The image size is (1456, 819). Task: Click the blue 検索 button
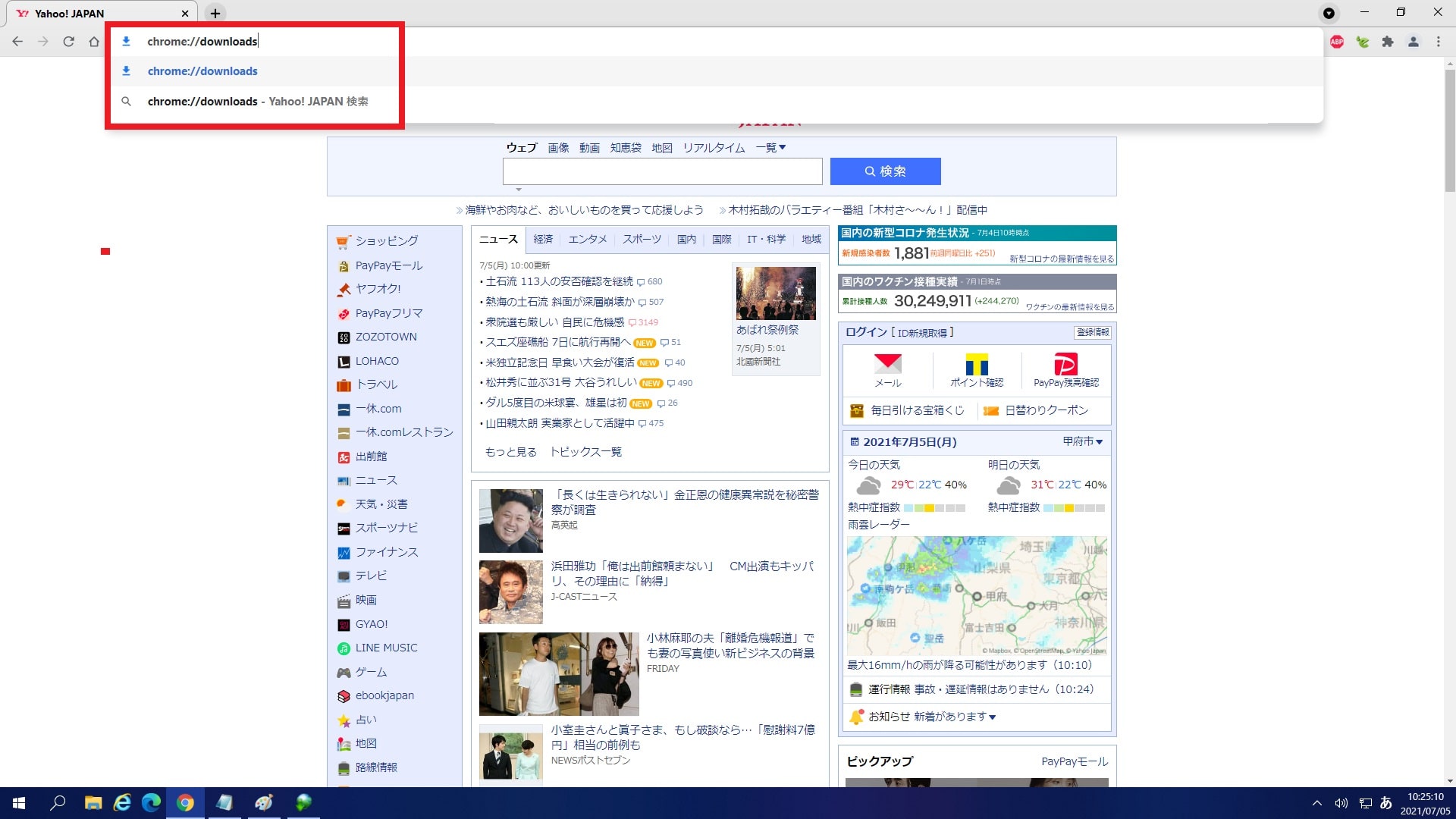pos(885,171)
